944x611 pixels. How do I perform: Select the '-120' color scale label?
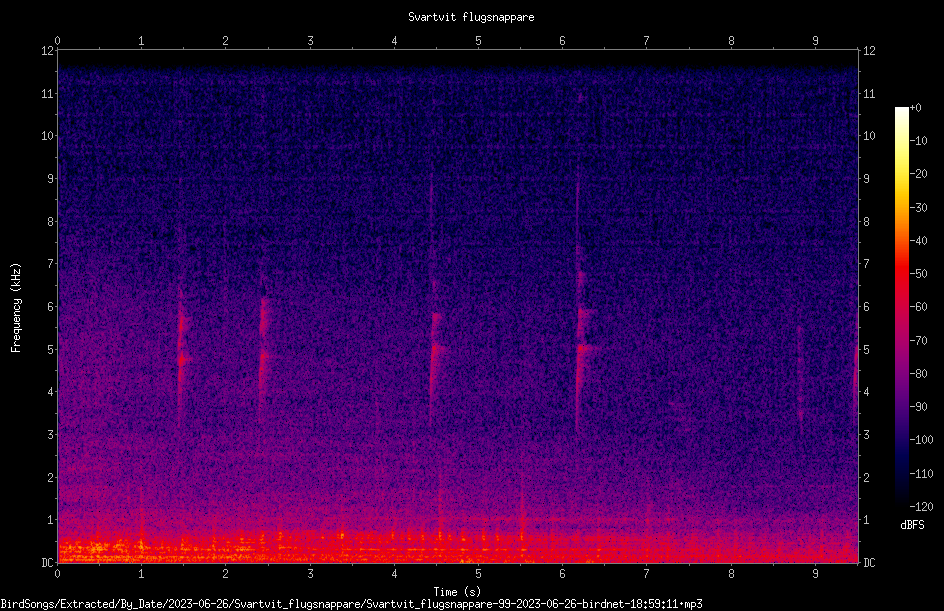[921, 507]
